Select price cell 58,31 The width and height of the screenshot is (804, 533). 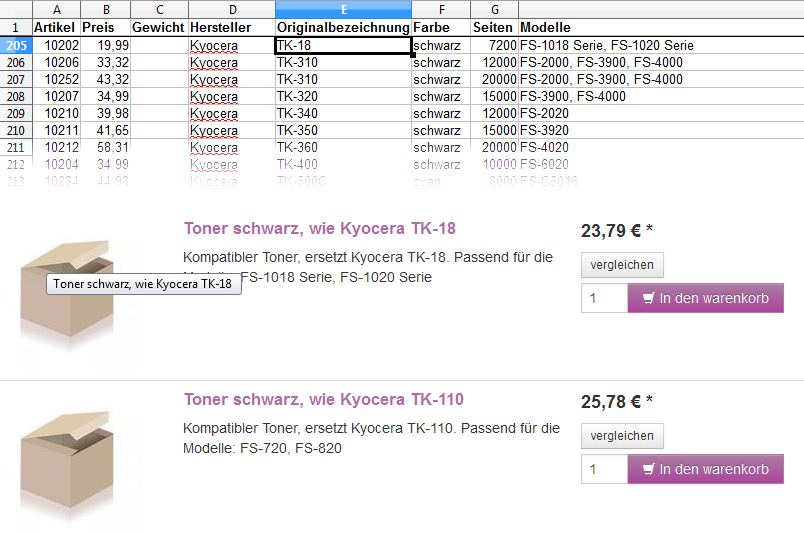coord(106,147)
